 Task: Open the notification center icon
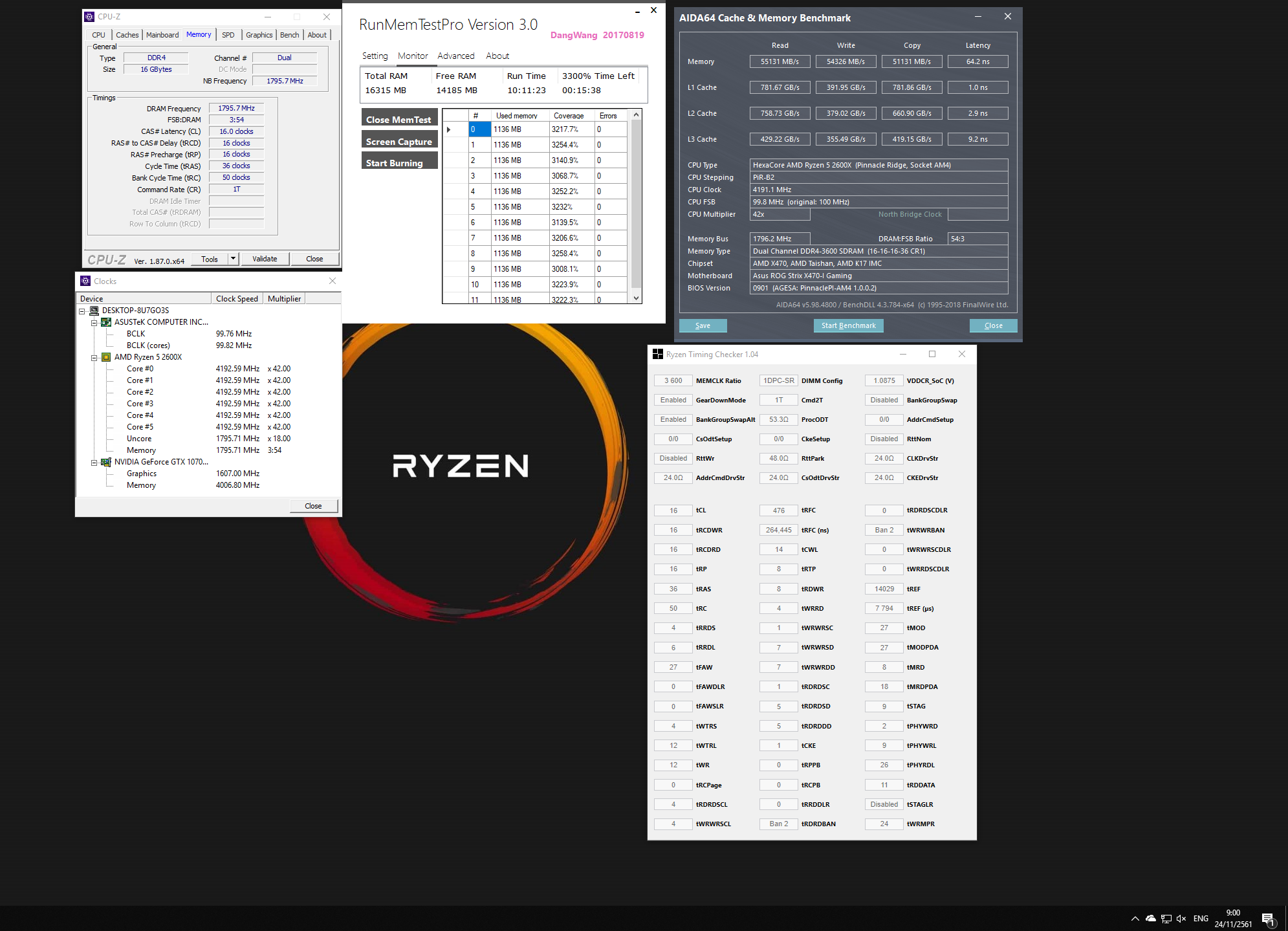tap(1268, 919)
